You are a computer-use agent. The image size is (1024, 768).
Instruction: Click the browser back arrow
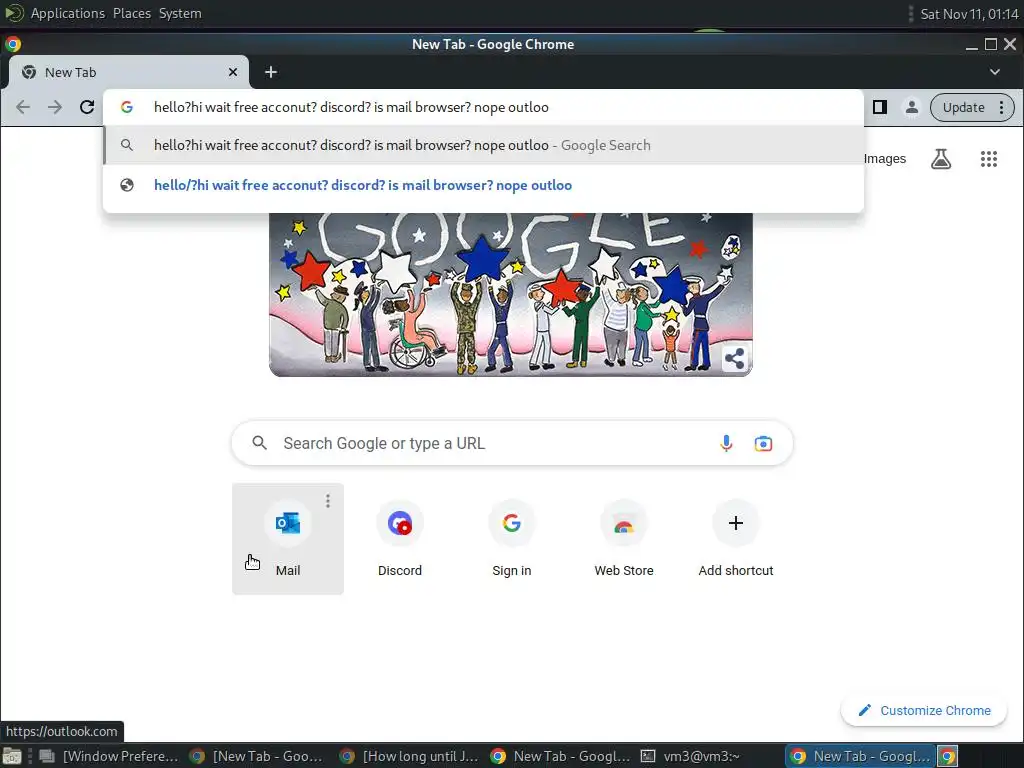[23, 107]
